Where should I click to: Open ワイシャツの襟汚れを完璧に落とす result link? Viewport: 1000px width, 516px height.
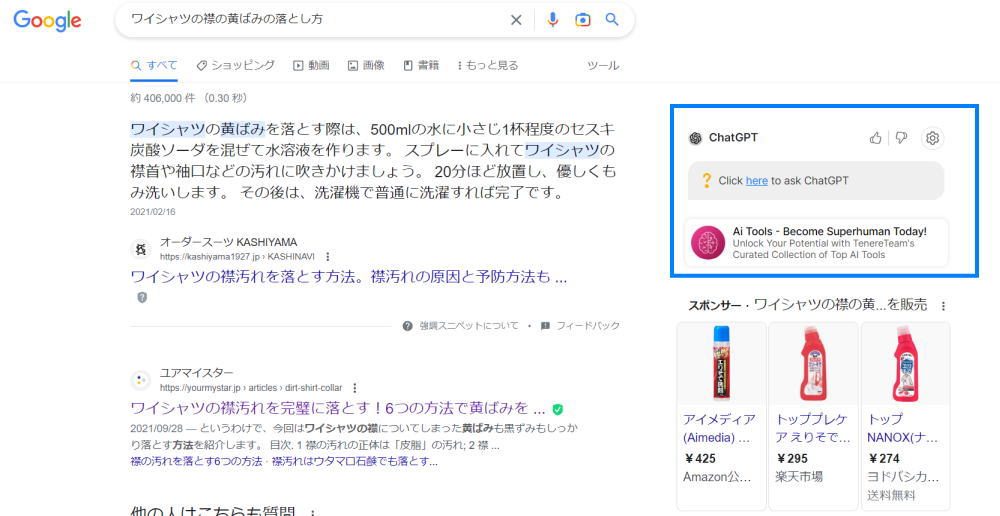338,408
